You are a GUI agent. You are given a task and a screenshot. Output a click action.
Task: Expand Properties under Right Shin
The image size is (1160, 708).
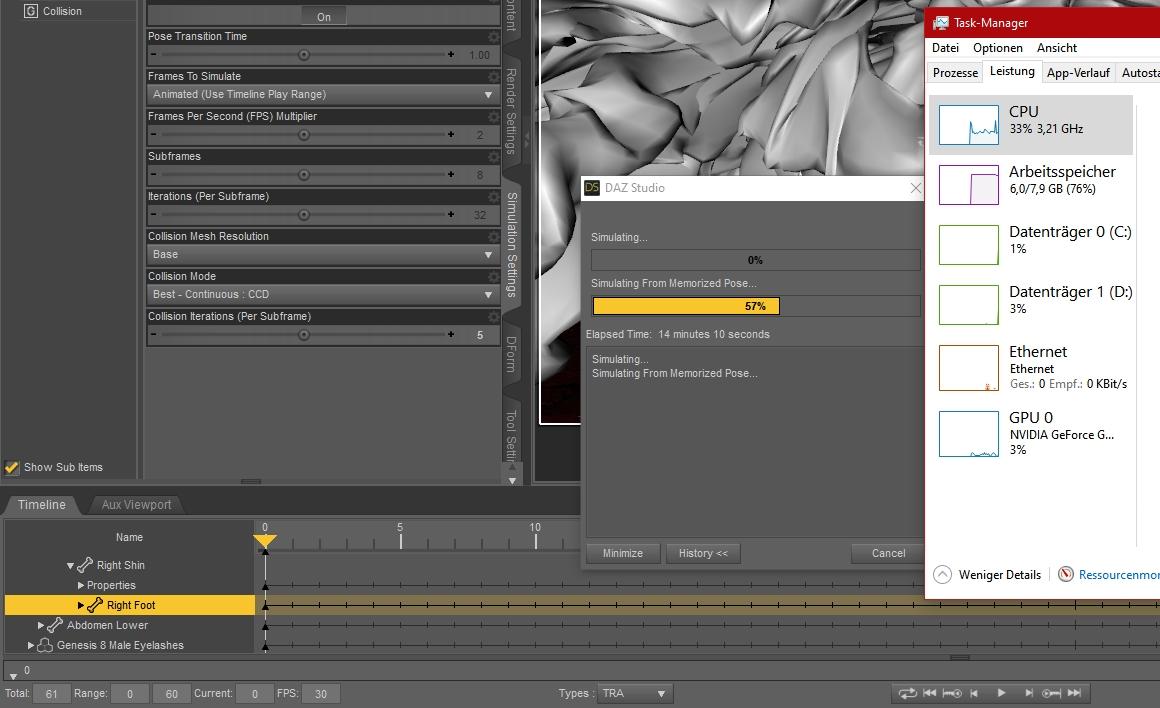[81, 585]
